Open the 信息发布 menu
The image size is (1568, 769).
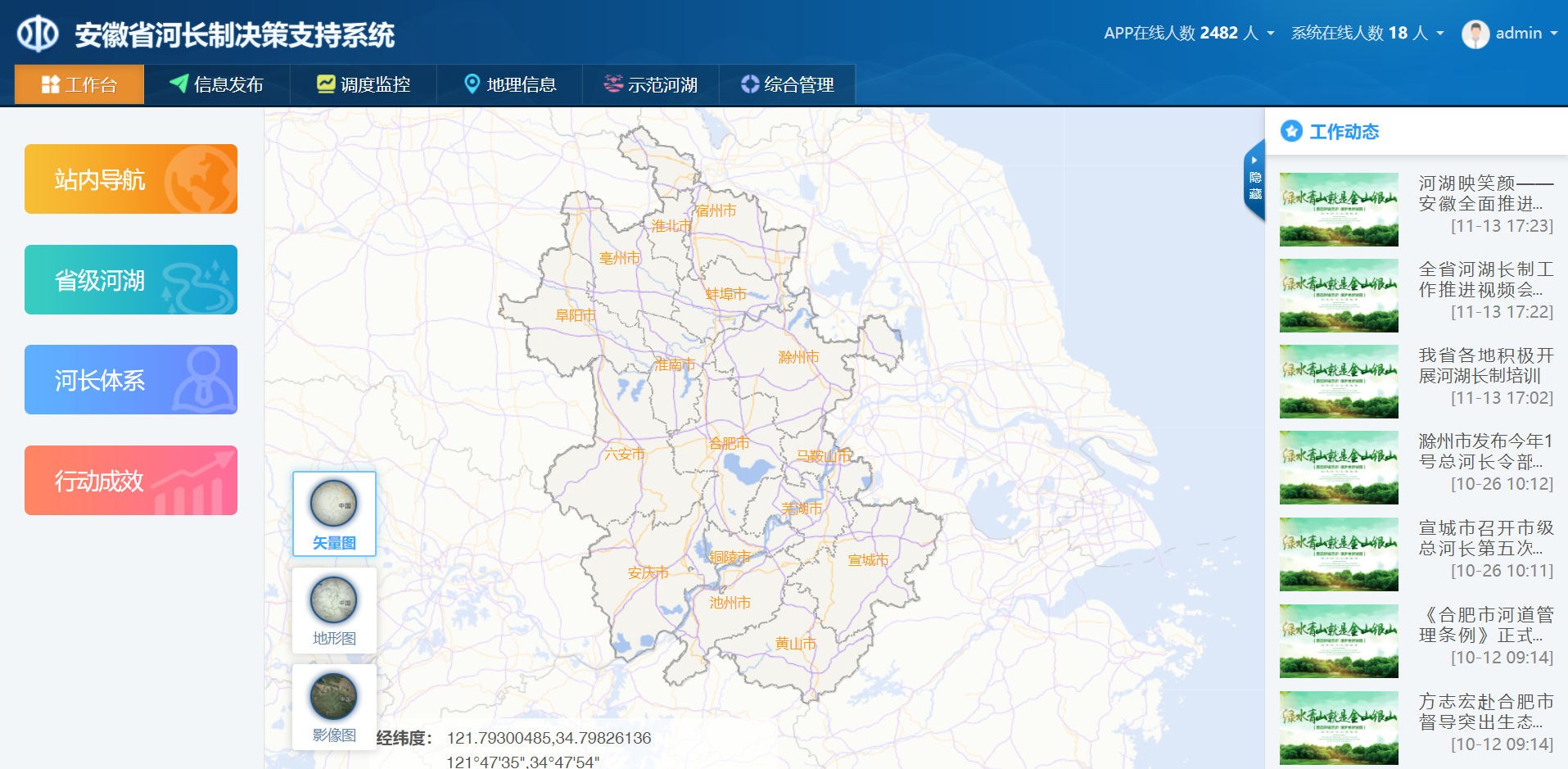[217, 84]
